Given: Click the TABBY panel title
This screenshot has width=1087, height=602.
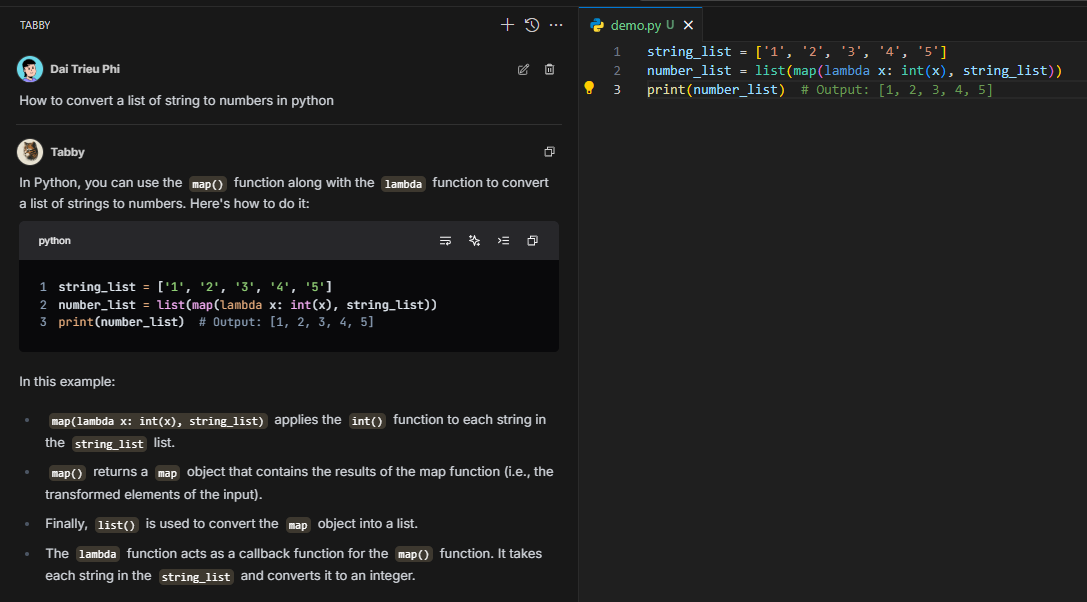Looking at the screenshot, I should [35, 25].
